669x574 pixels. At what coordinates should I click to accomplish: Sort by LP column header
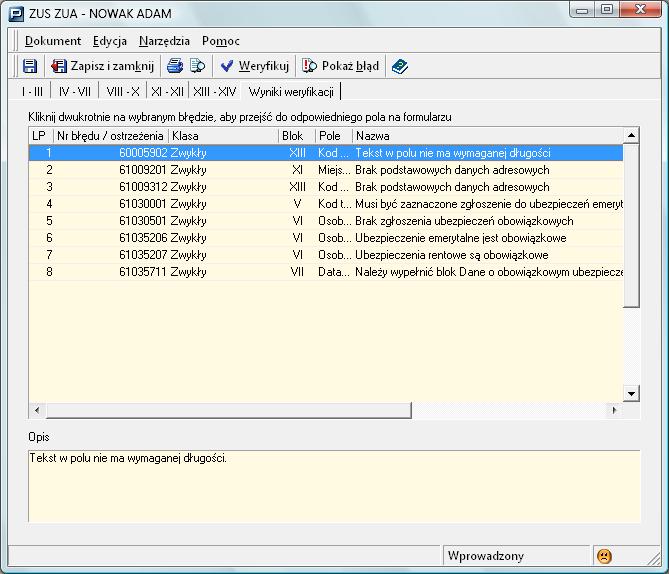point(41,136)
